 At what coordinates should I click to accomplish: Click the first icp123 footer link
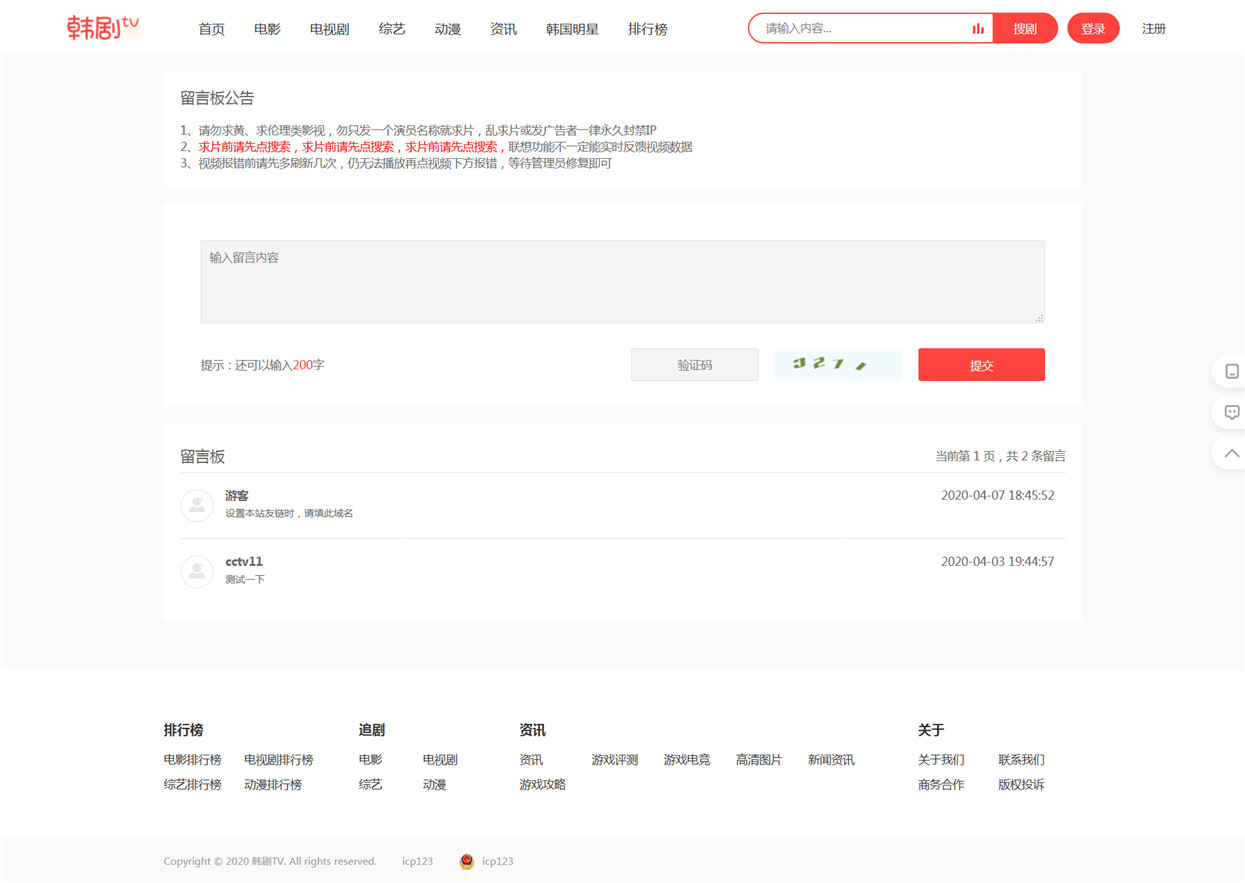pyautogui.click(x=418, y=861)
